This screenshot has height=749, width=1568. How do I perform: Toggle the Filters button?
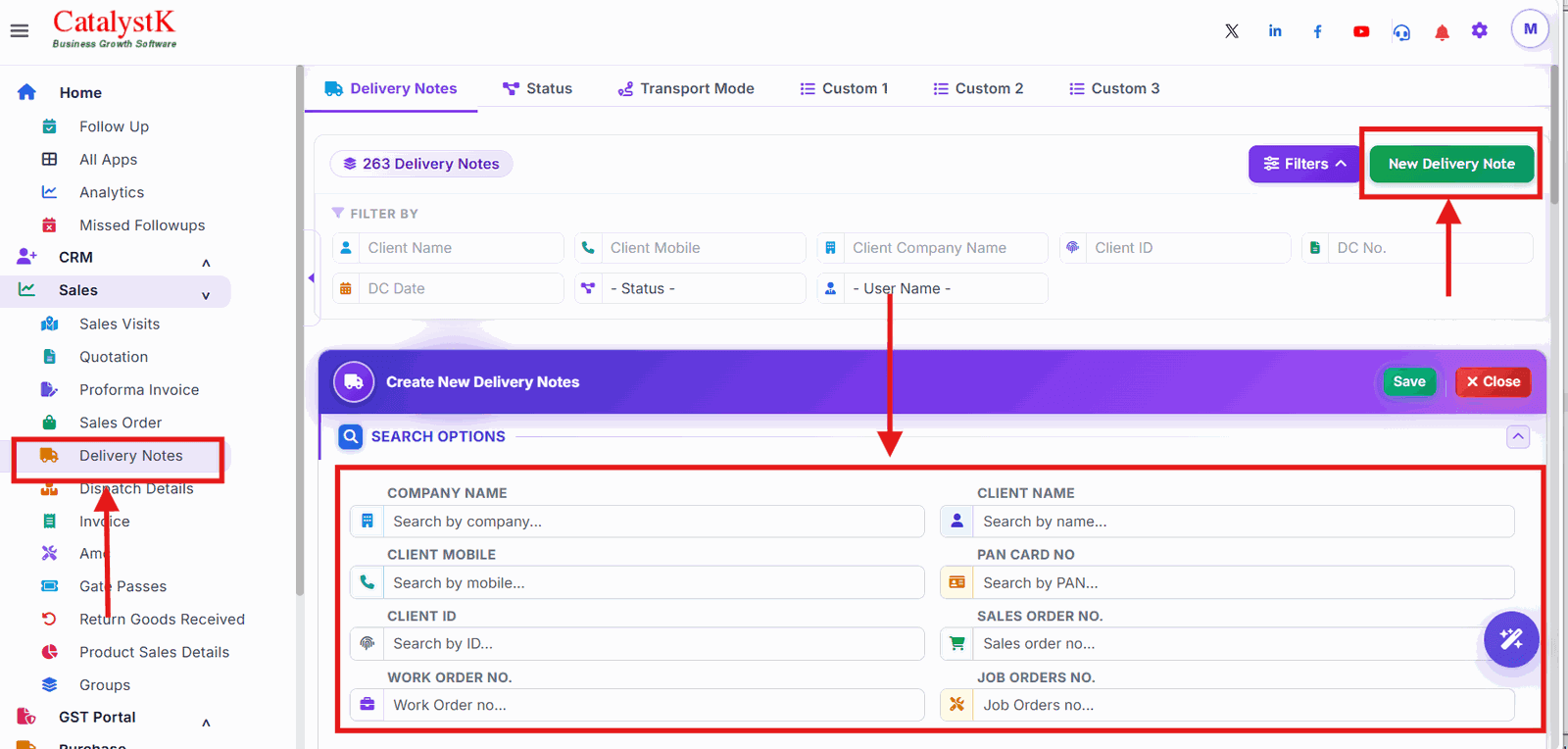pos(1304,164)
